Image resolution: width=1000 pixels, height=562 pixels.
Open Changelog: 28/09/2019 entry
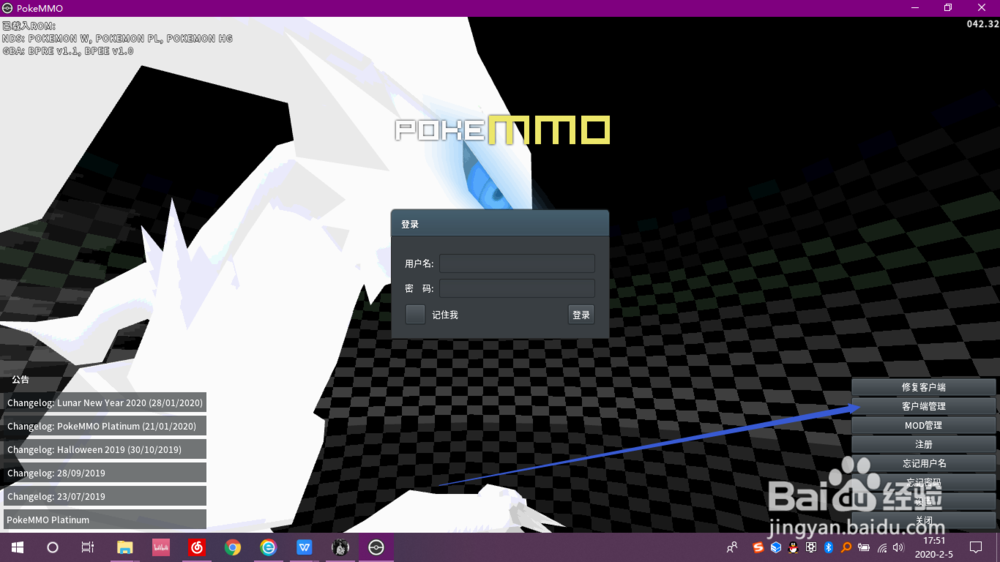coord(105,473)
